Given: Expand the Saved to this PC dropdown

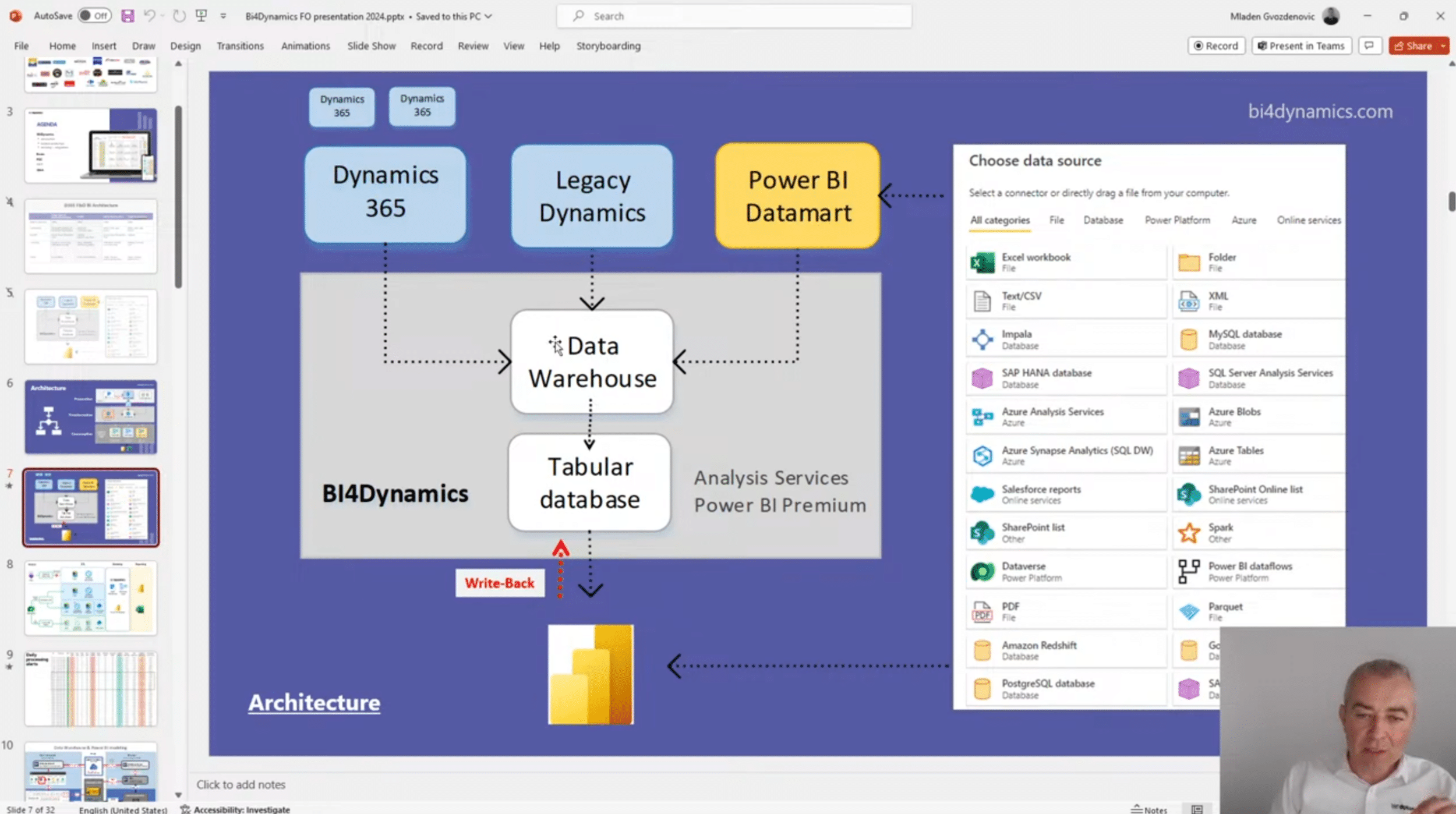Looking at the screenshot, I should pos(488,16).
